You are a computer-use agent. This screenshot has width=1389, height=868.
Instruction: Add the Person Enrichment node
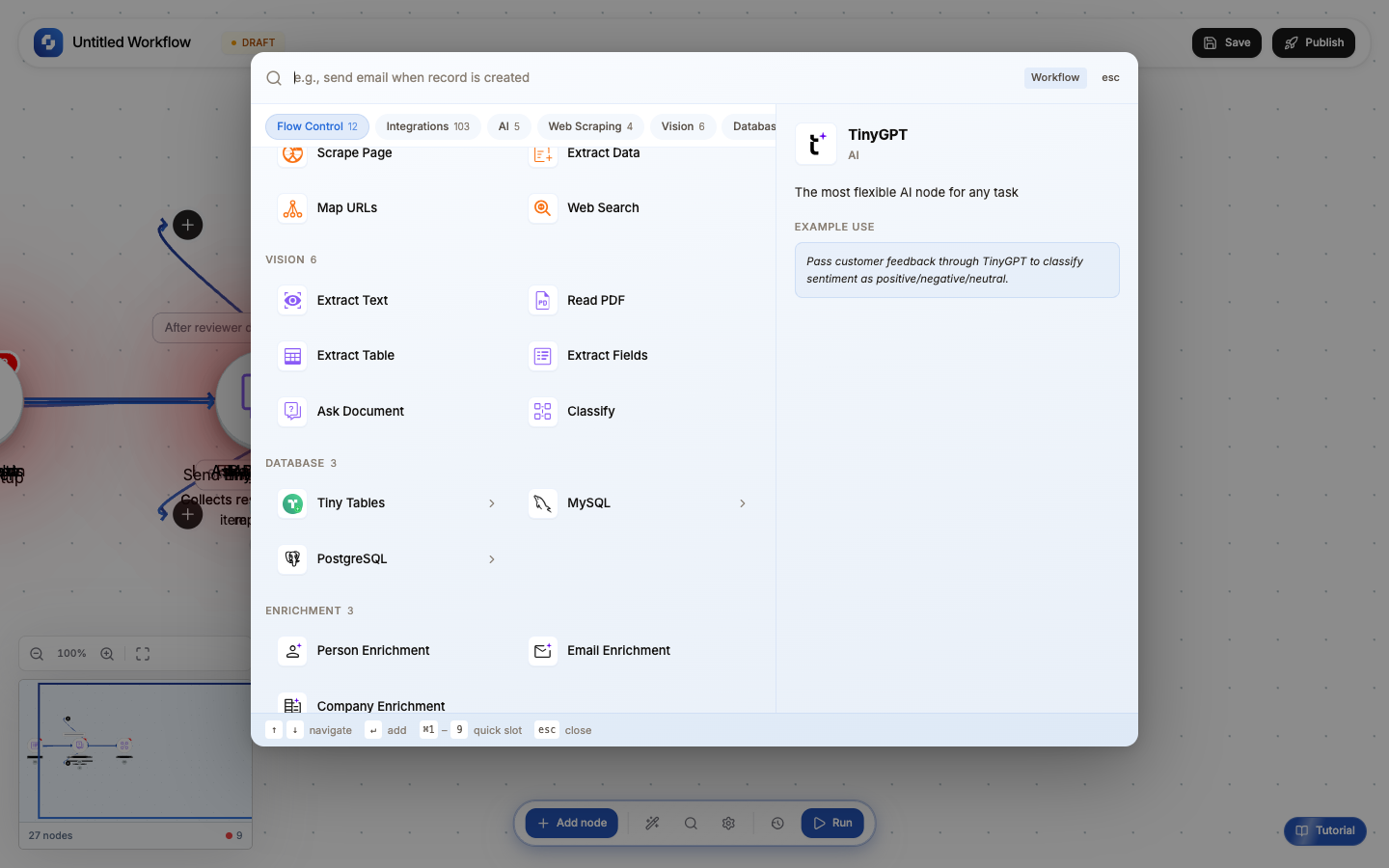386,651
